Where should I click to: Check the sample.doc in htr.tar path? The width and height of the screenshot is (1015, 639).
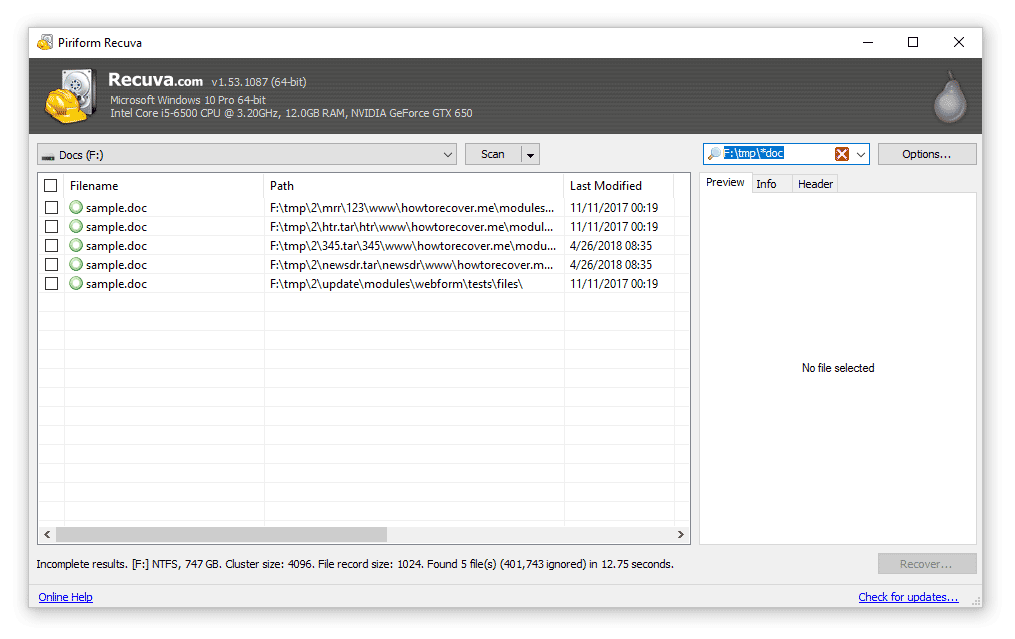(x=51, y=227)
